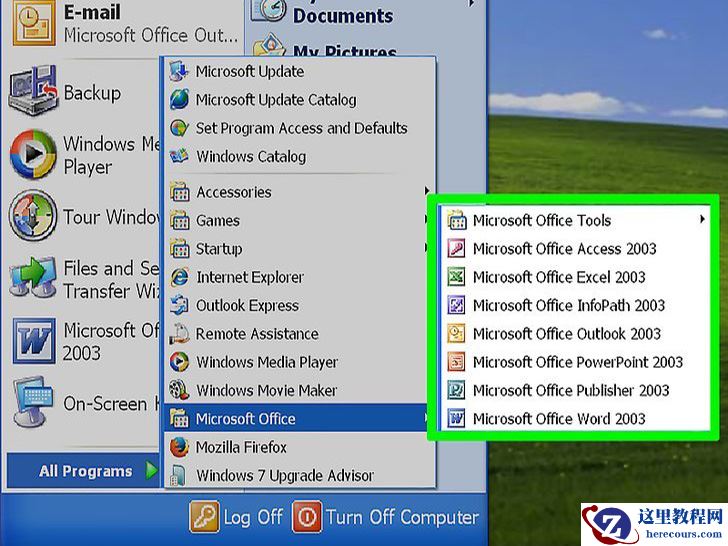This screenshot has height=546, width=728.
Task: Click the "Windows 7 Upgrade Advisor" label
Action: (x=285, y=475)
